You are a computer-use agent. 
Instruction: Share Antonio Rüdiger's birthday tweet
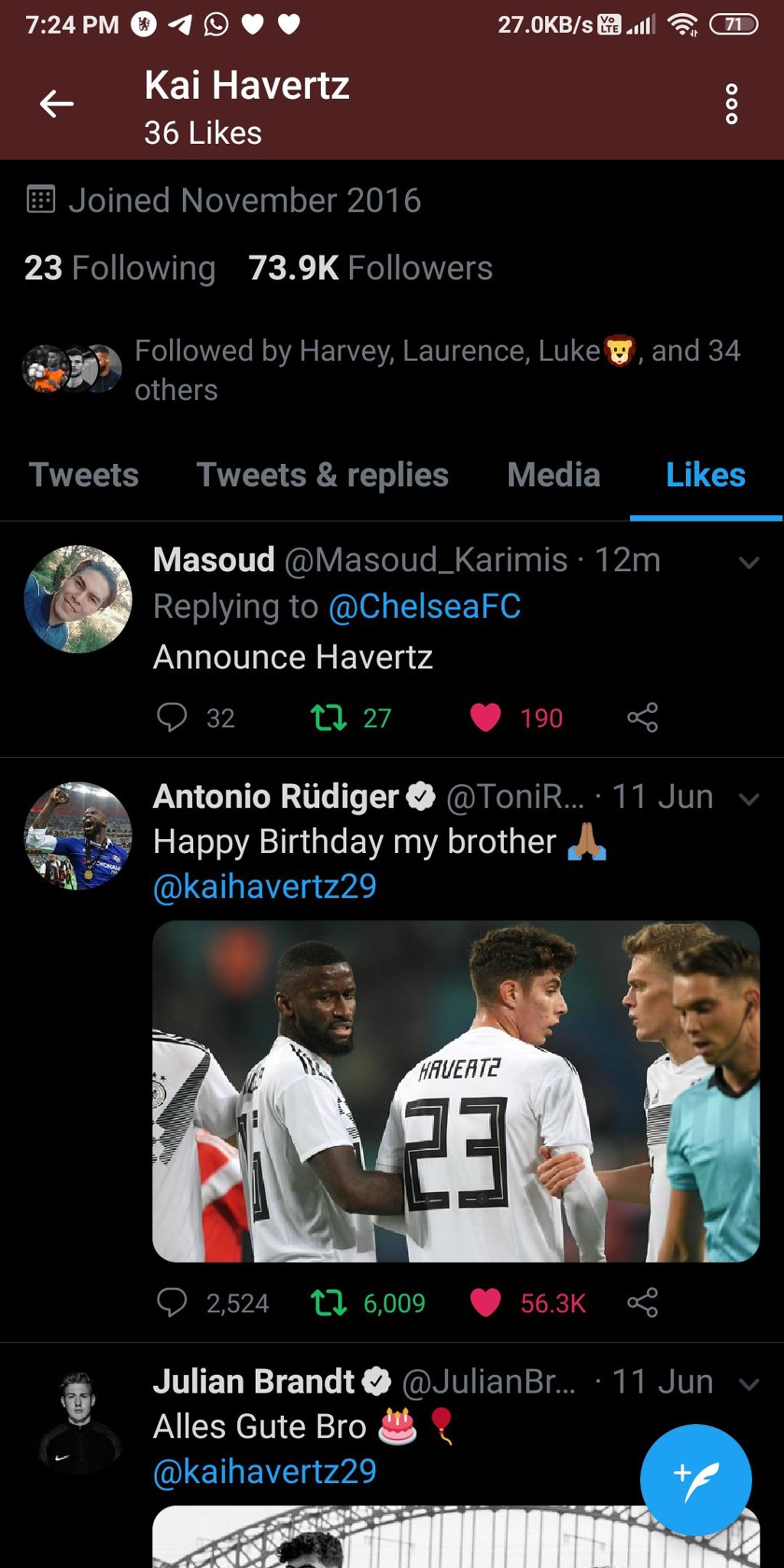pos(642,1302)
